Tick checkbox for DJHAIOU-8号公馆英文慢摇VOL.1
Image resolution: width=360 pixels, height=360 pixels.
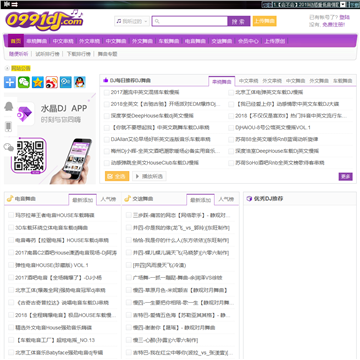(231, 128)
